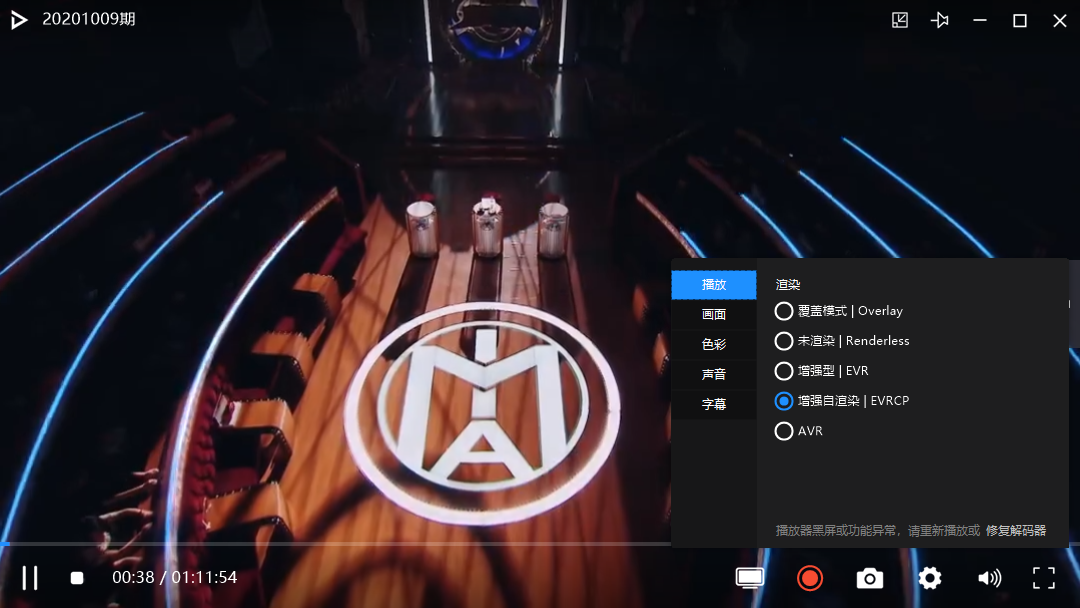This screenshot has height=608, width=1080.
Task: Click the 修复解码器 link
Action: tap(1016, 530)
